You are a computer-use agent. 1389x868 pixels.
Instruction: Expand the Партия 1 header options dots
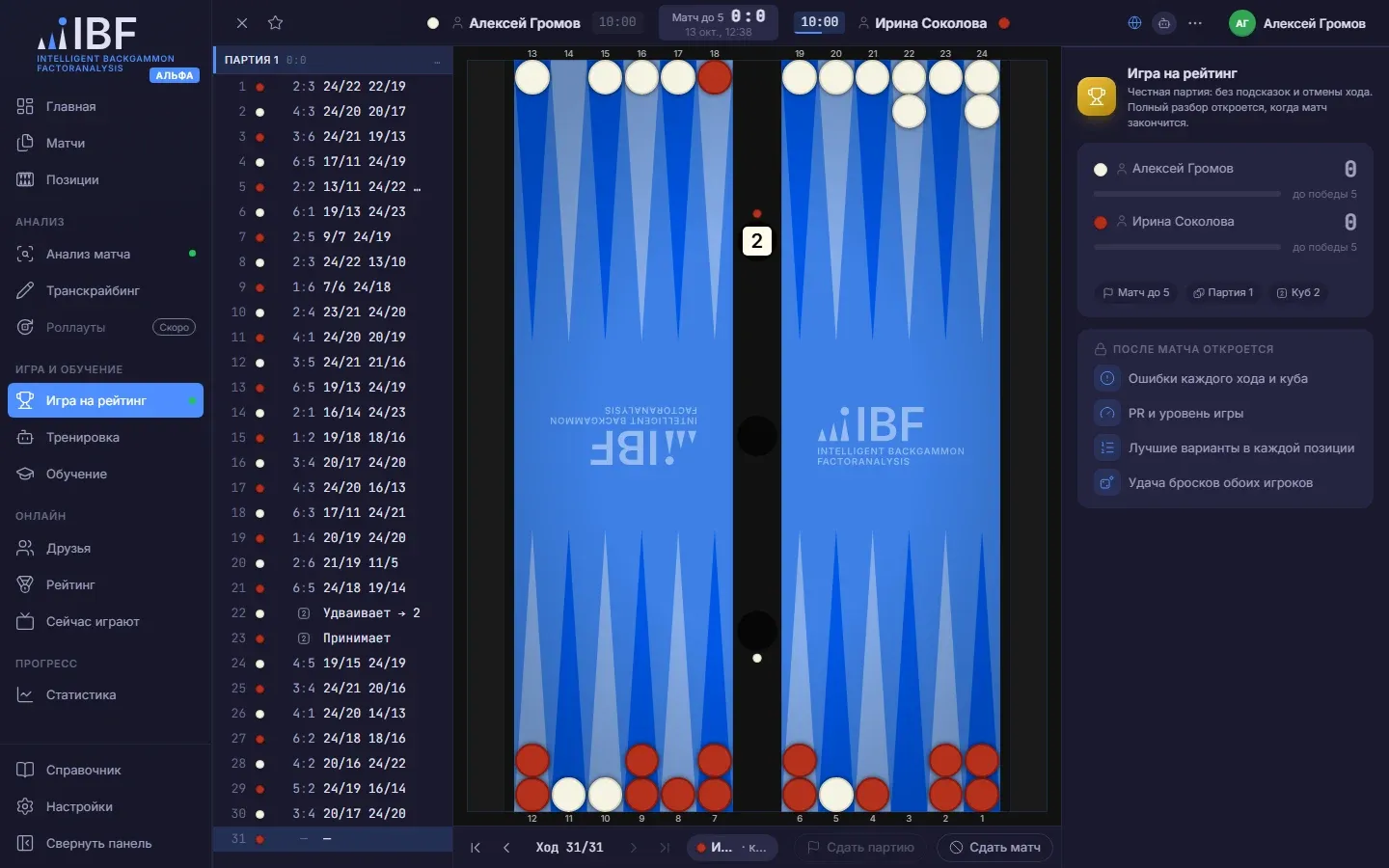pyautogui.click(x=437, y=61)
